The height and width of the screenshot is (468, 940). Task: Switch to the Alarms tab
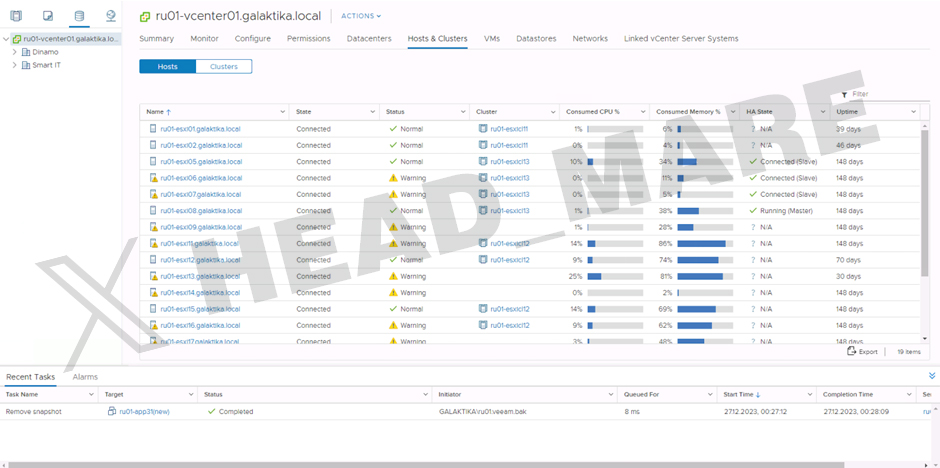[x=85, y=377]
